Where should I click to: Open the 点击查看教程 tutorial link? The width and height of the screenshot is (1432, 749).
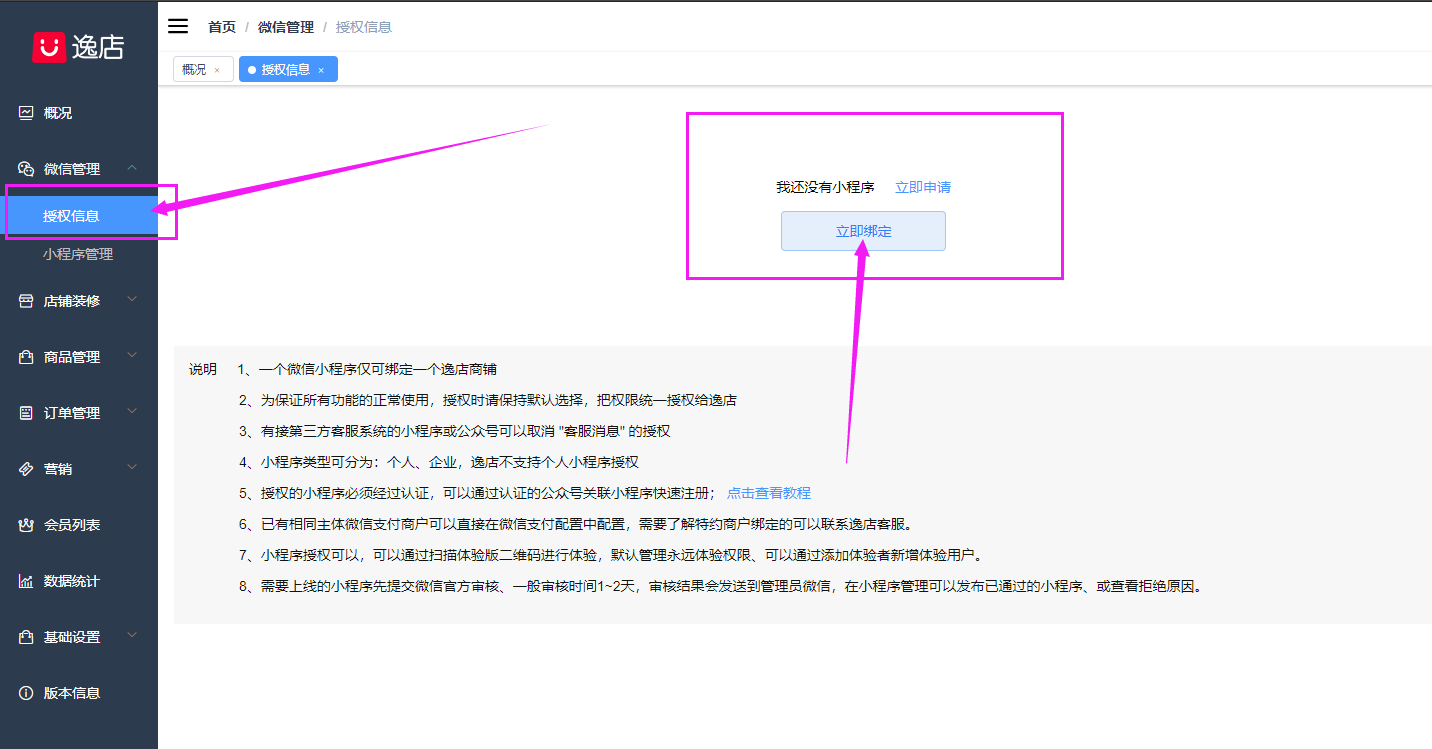click(x=769, y=493)
